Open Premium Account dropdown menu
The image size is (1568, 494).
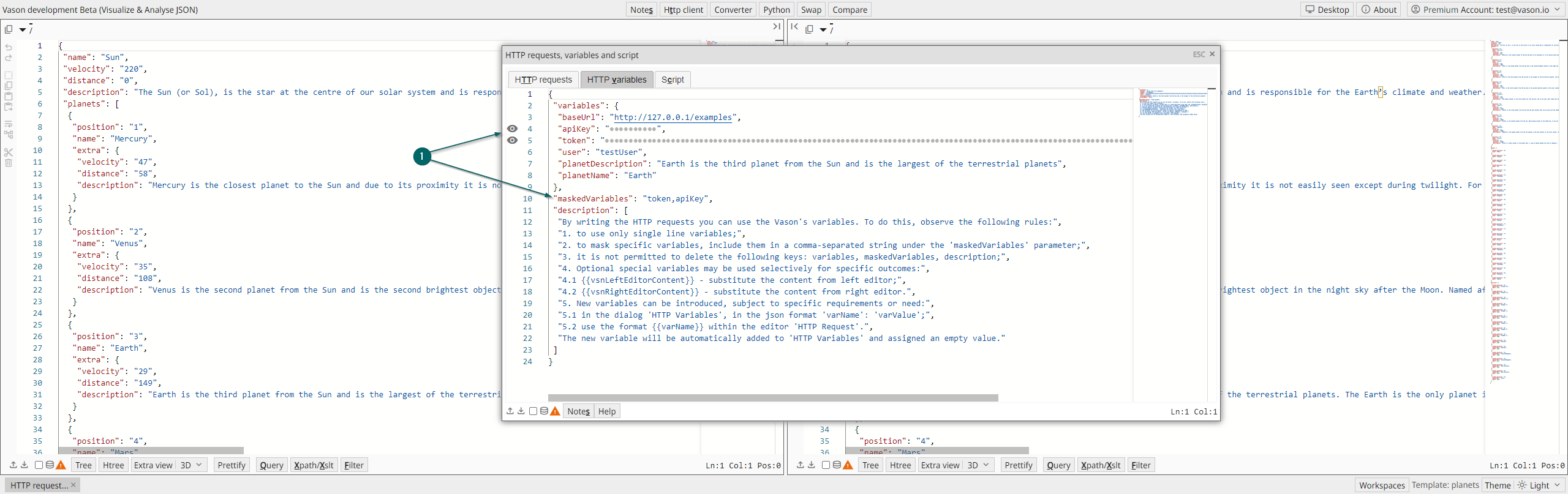tap(1487, 9)
